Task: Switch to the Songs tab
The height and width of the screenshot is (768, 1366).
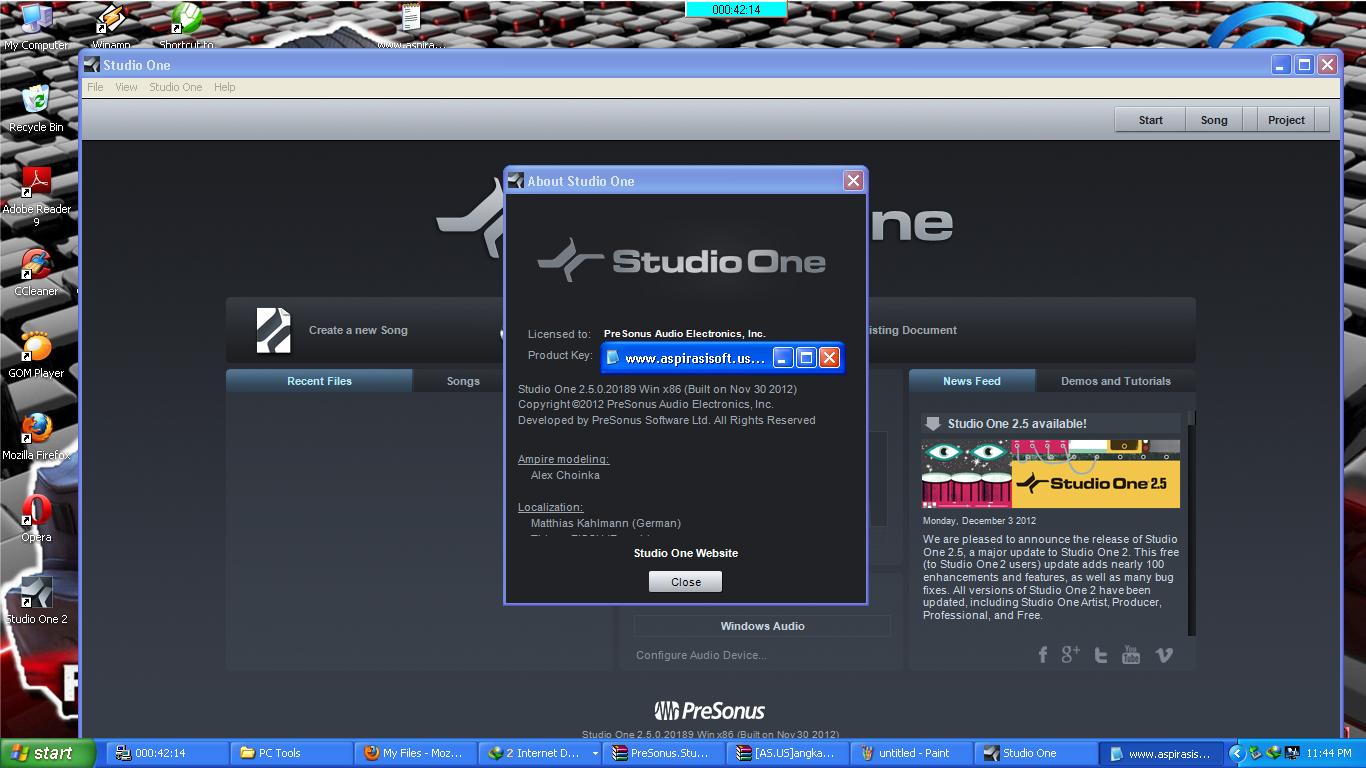Action: pyautogui.click(x=463, y=381)
